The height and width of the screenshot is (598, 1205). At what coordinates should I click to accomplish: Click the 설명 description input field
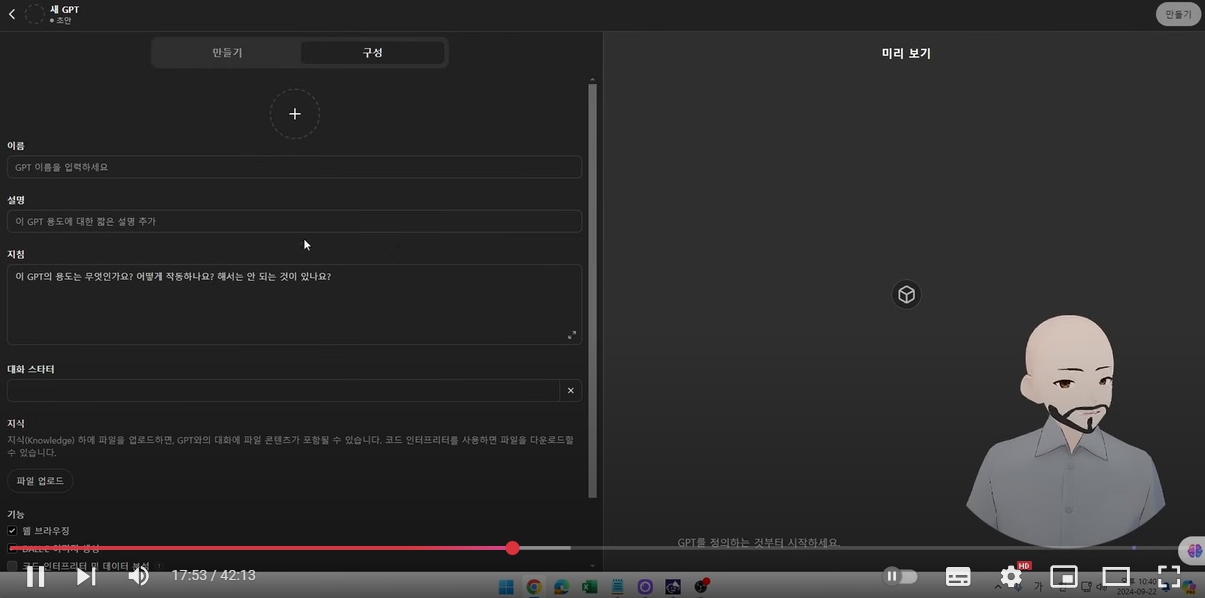(x=294, y=221)
